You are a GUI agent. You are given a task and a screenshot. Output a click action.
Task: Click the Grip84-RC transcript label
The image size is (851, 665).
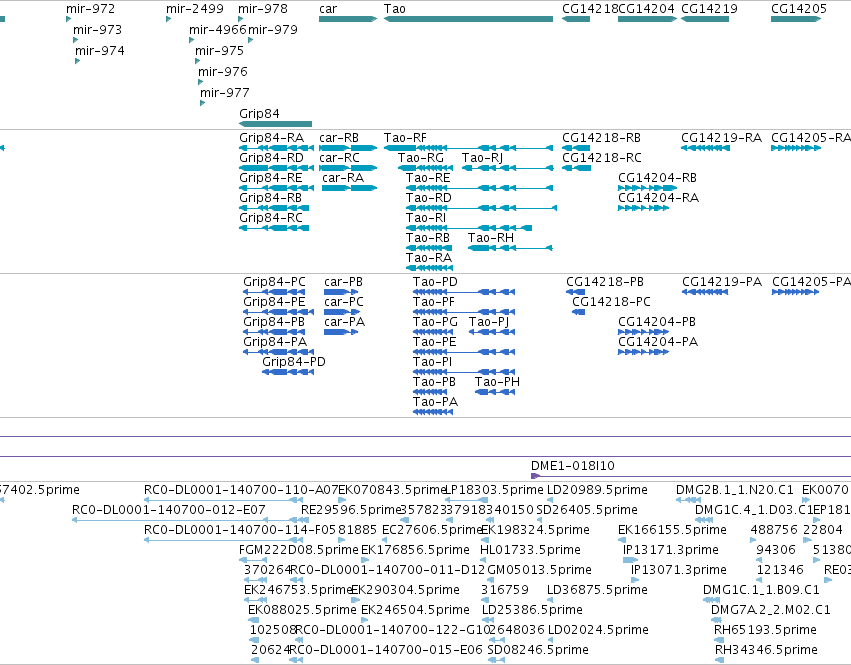[271, 218]
